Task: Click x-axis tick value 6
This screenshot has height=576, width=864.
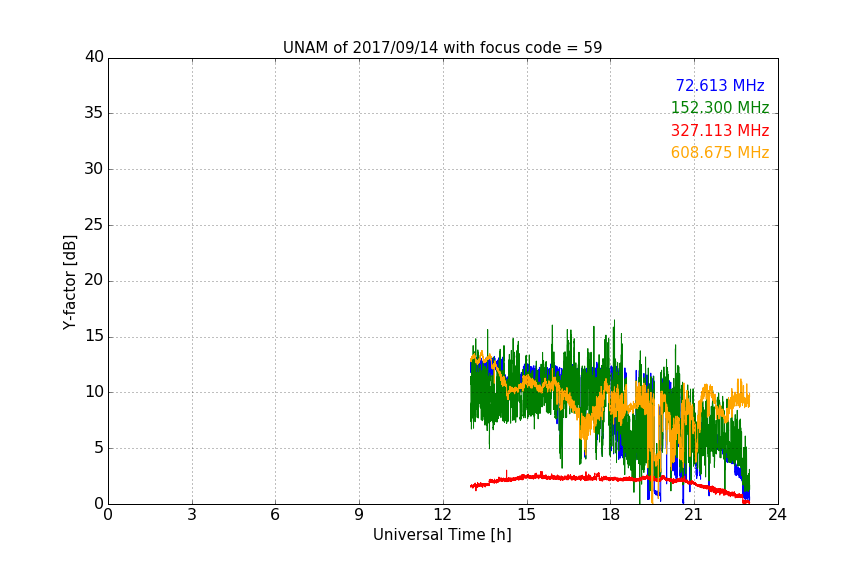Action: tap(275, 515)
